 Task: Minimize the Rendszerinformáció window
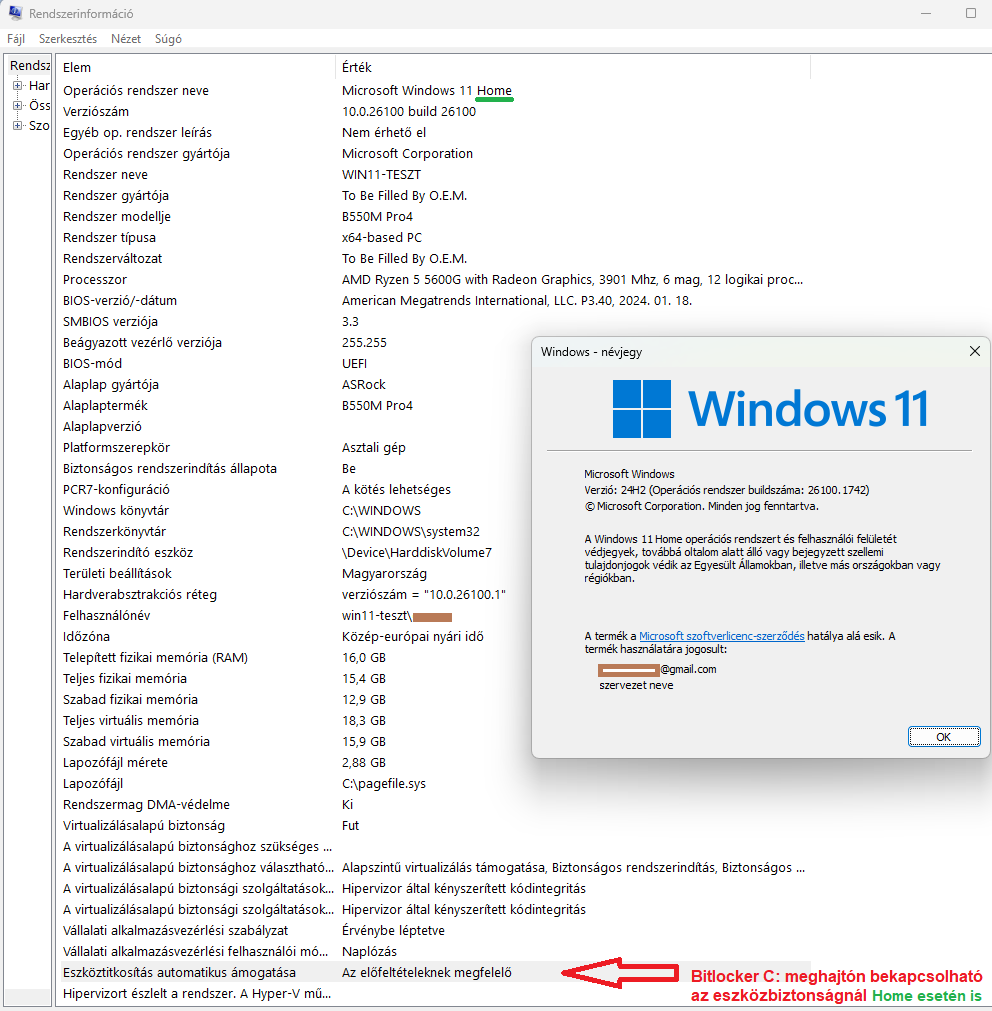(926, 13)
